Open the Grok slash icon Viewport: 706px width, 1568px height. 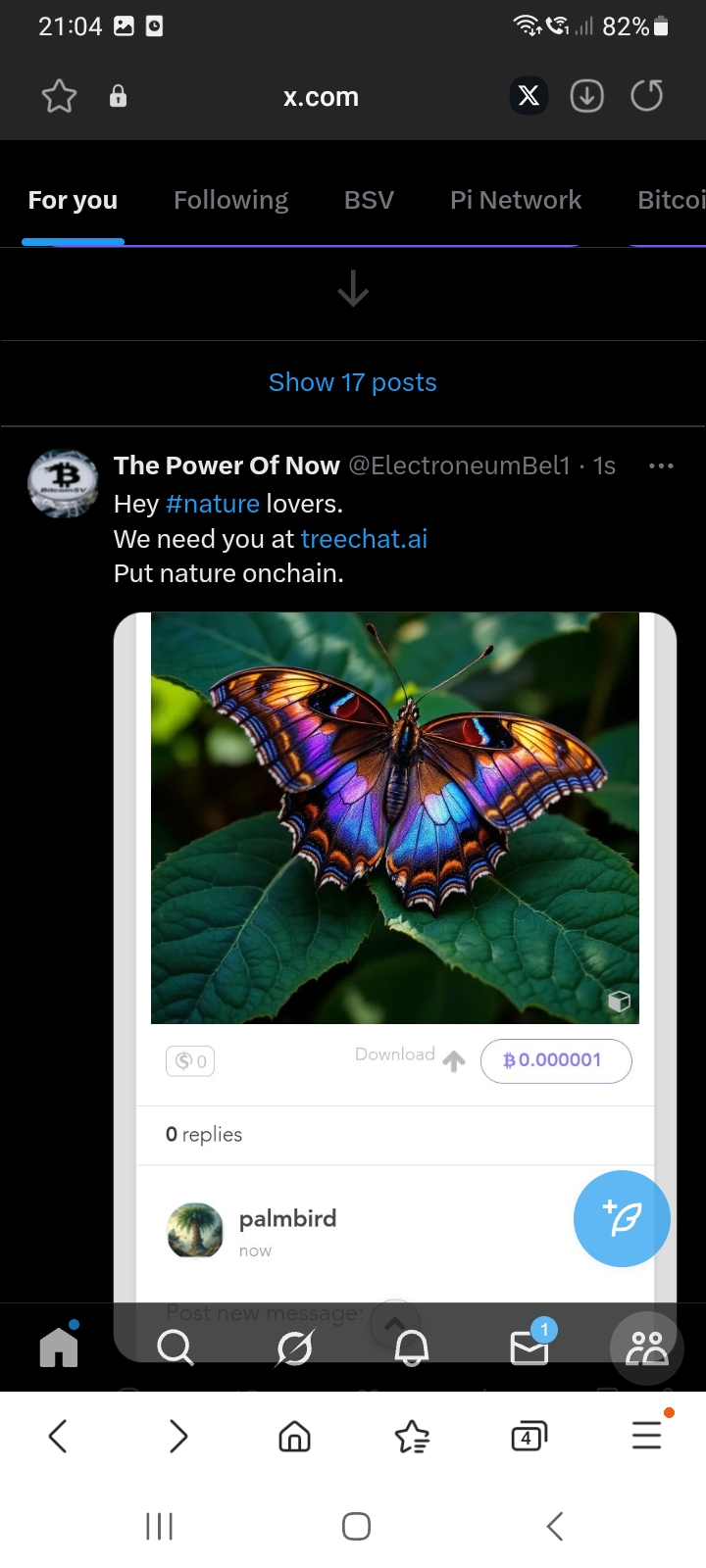click(294, 1347)
